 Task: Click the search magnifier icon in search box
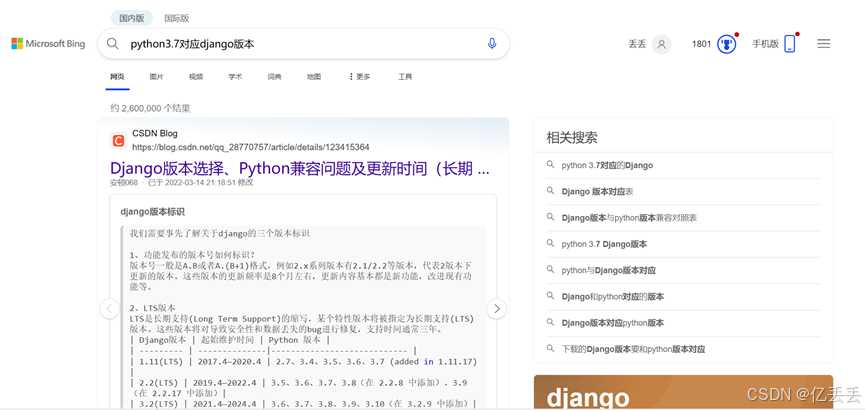(113, 44)
